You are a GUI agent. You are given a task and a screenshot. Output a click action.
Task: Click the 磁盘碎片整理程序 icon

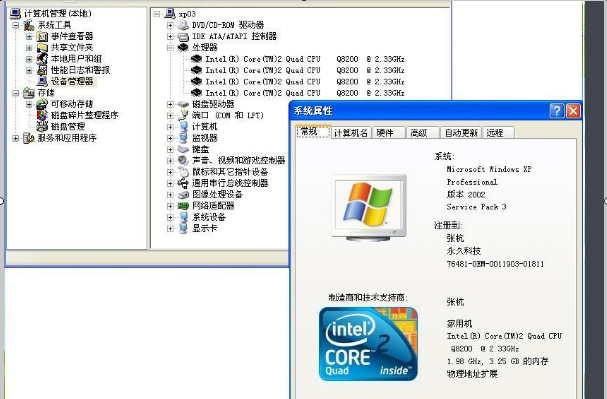tap(42, 115)
